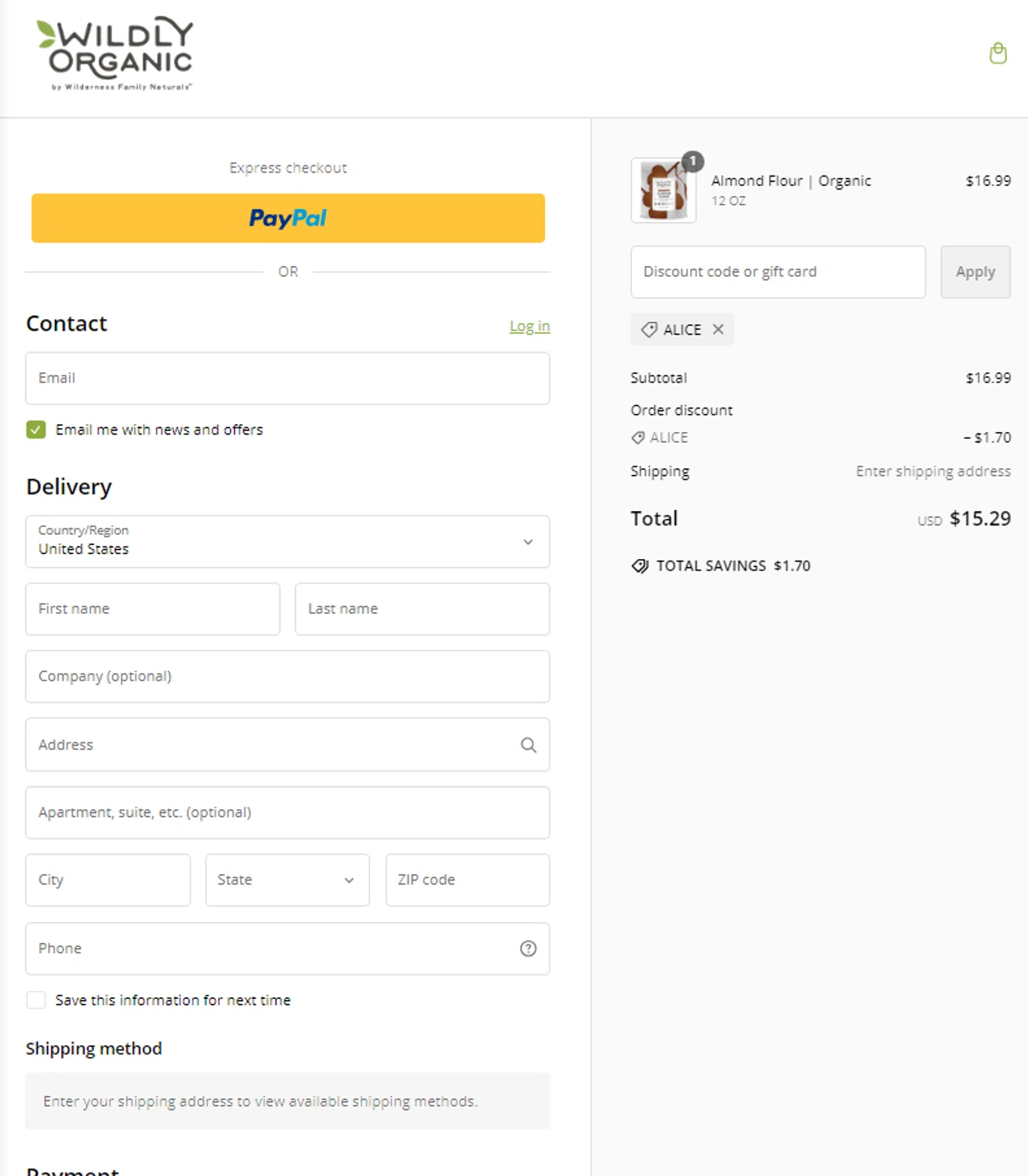The image size is (1028, 1176).
Task: Uncheck Email me with news and offers
Action: (x=36, y=430)
